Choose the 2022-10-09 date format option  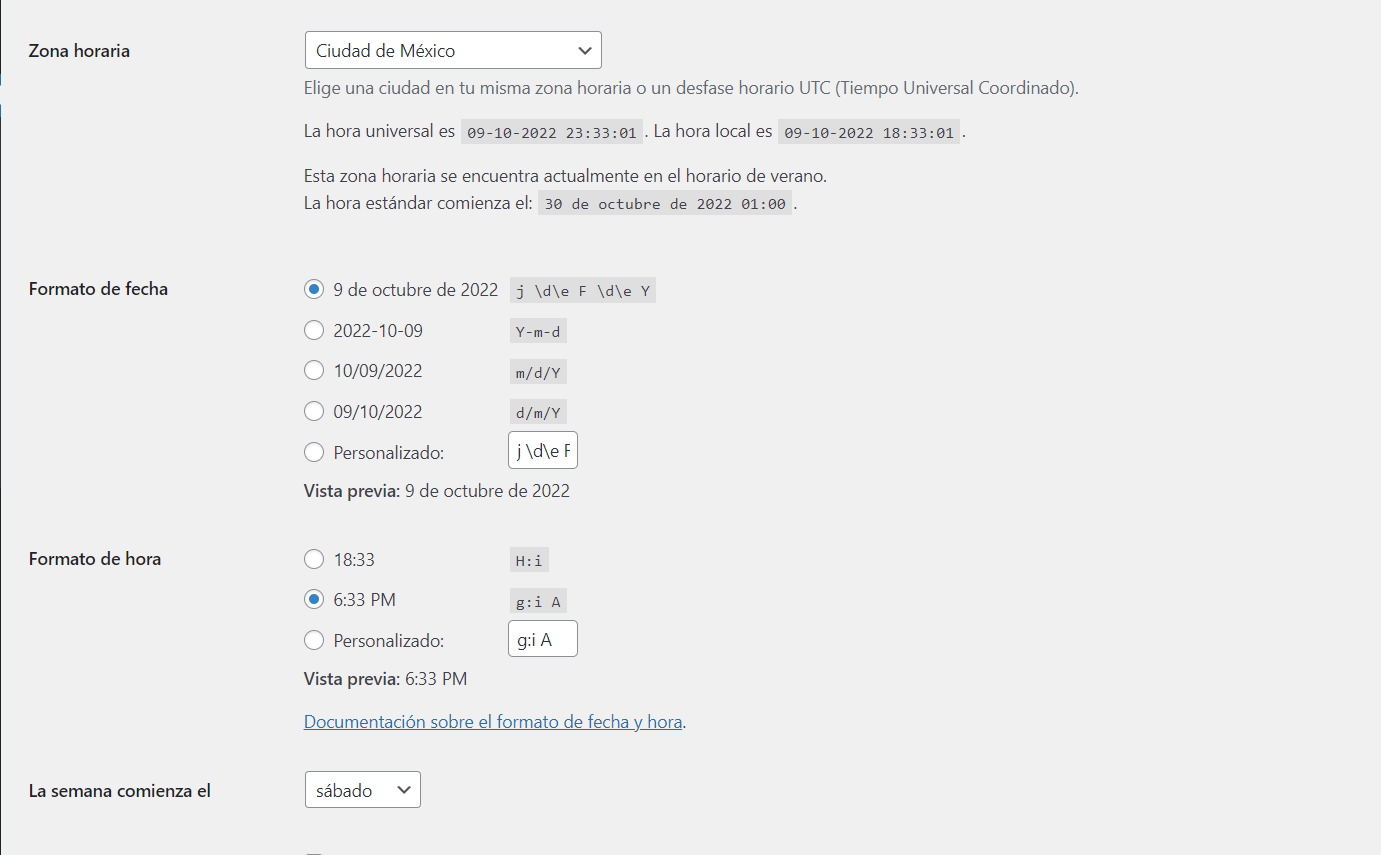click(314, 330)
